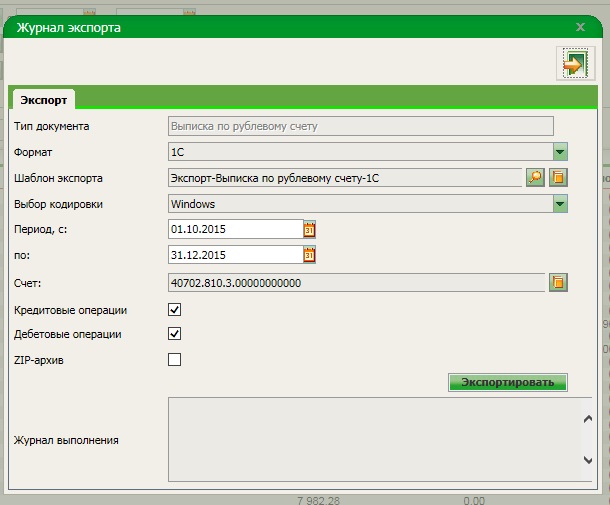This screenshot has height=505, width=610.
Task: Click the export arrow icon at top right
Action: click(x=574, y=63)
